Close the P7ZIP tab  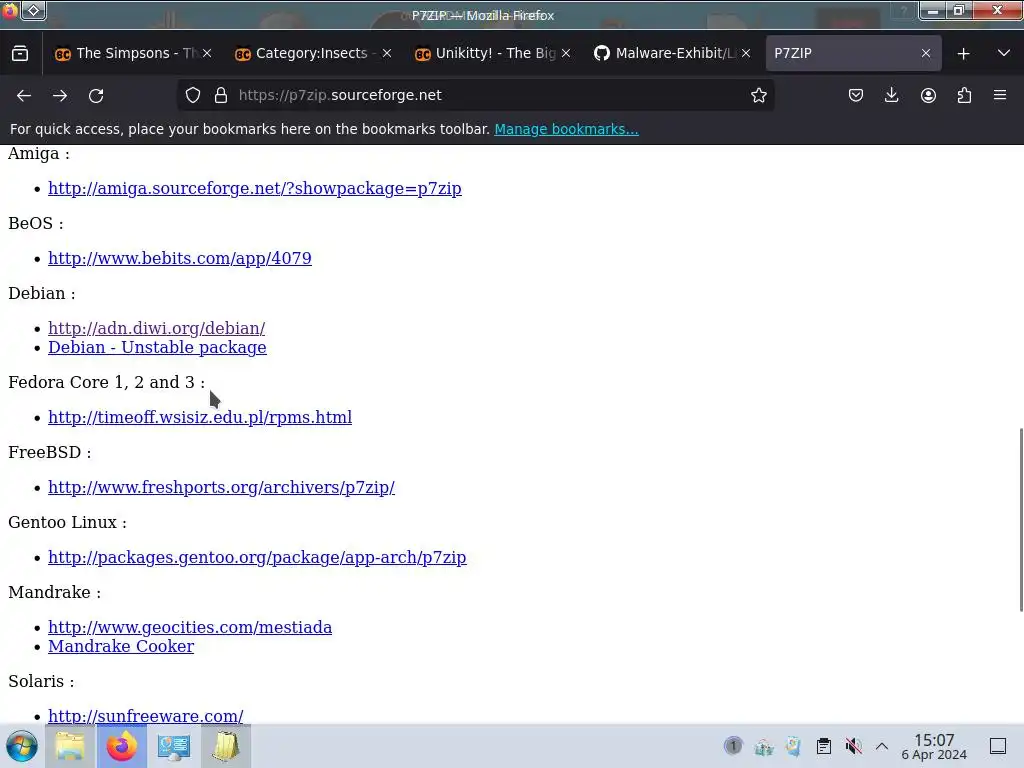pos(925,53)
